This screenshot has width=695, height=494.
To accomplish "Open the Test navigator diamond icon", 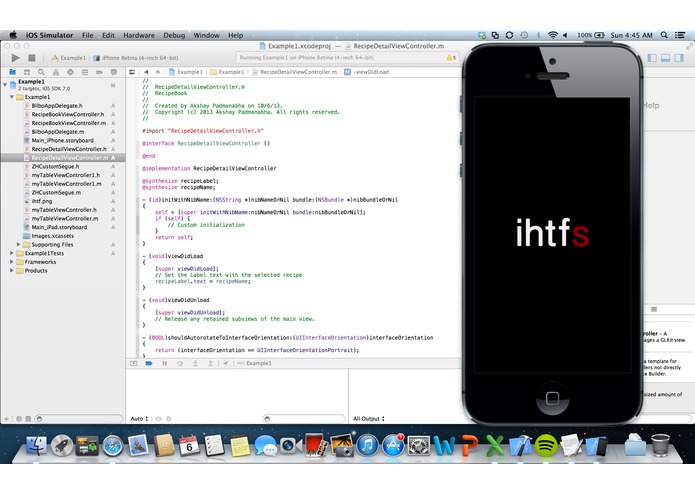I will (70, 72).
